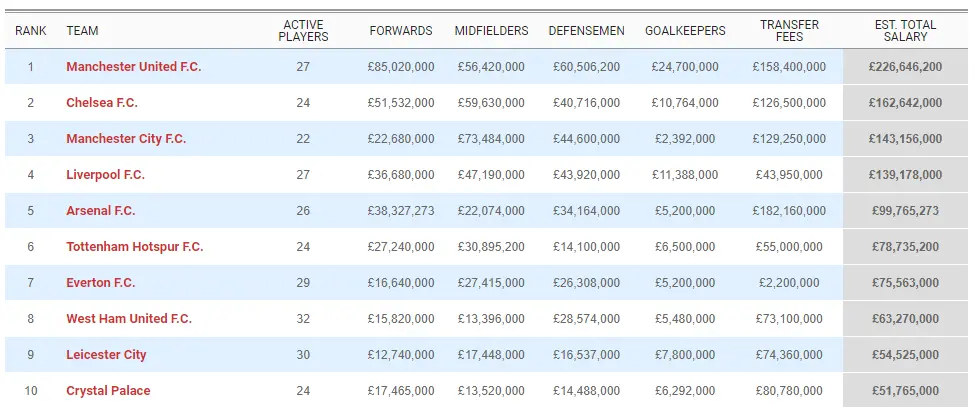Open the Chelsea F.C. team link
This screenshot has width=975, height=407.
[x=102, y=103]
